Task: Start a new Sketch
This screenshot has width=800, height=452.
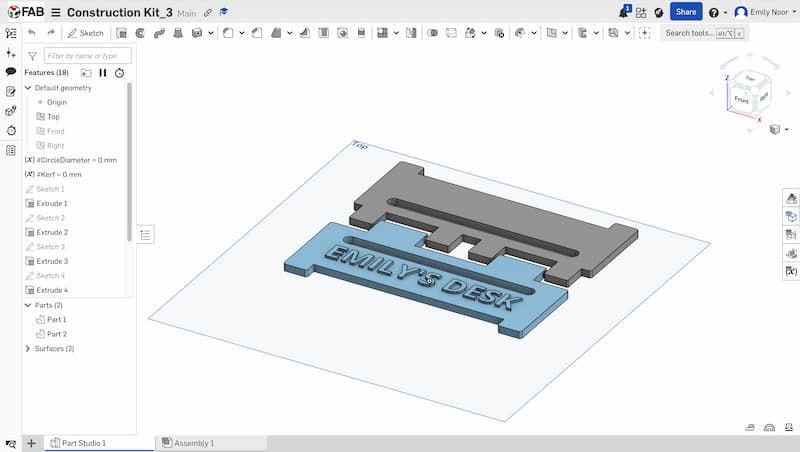Action: point(86,33)
